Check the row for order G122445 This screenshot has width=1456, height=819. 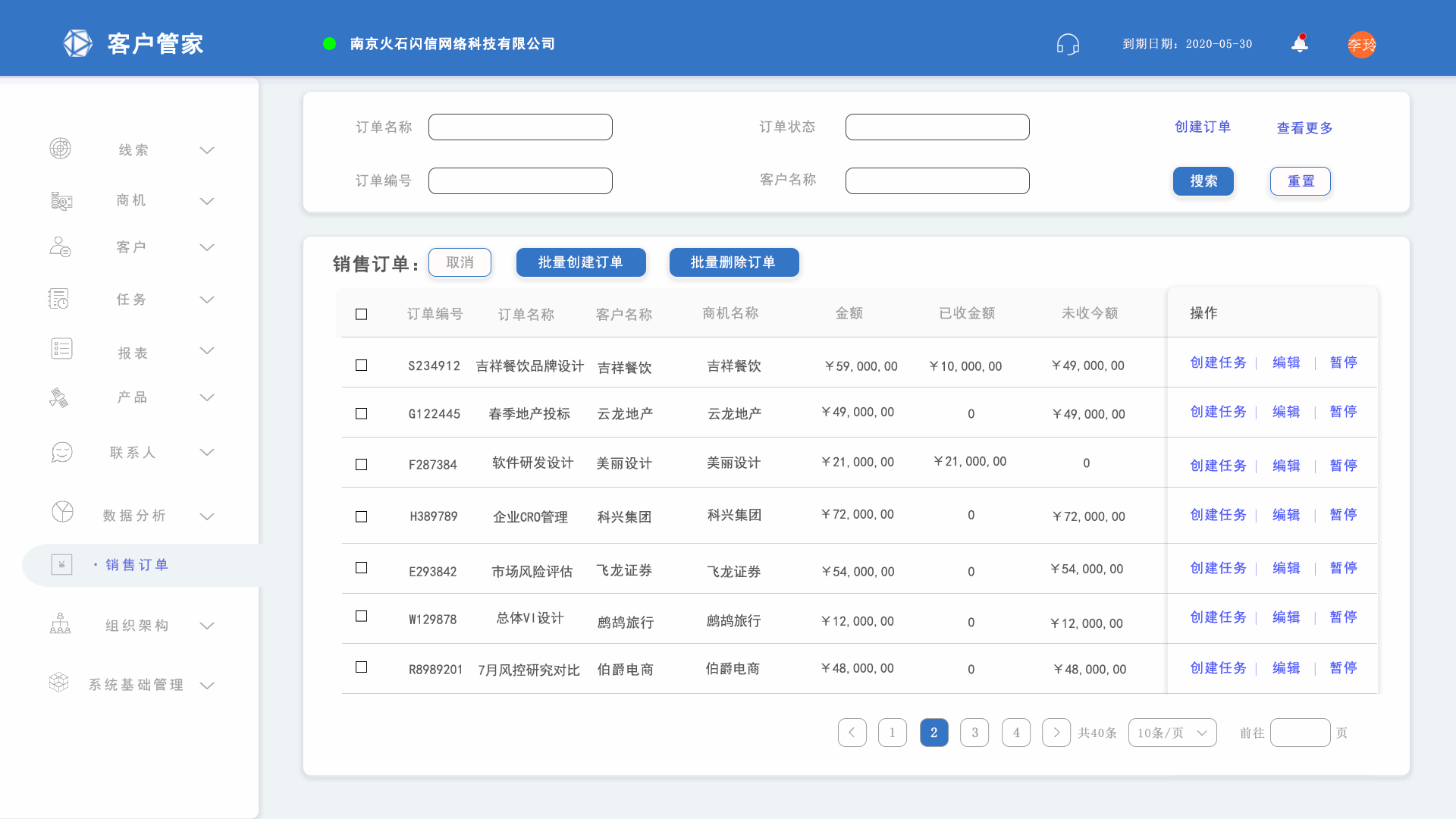pos(362,414)
